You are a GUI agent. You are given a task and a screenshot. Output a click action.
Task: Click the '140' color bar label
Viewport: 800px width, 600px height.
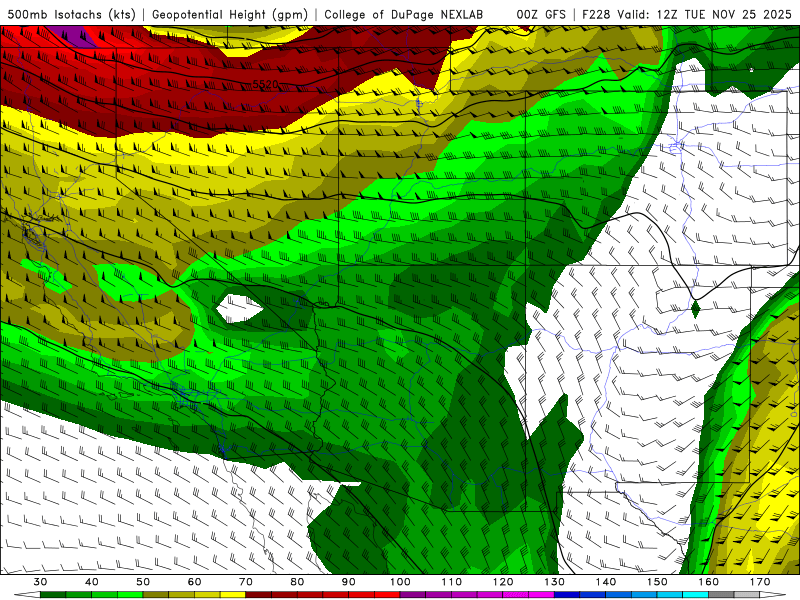click(606, 582)
